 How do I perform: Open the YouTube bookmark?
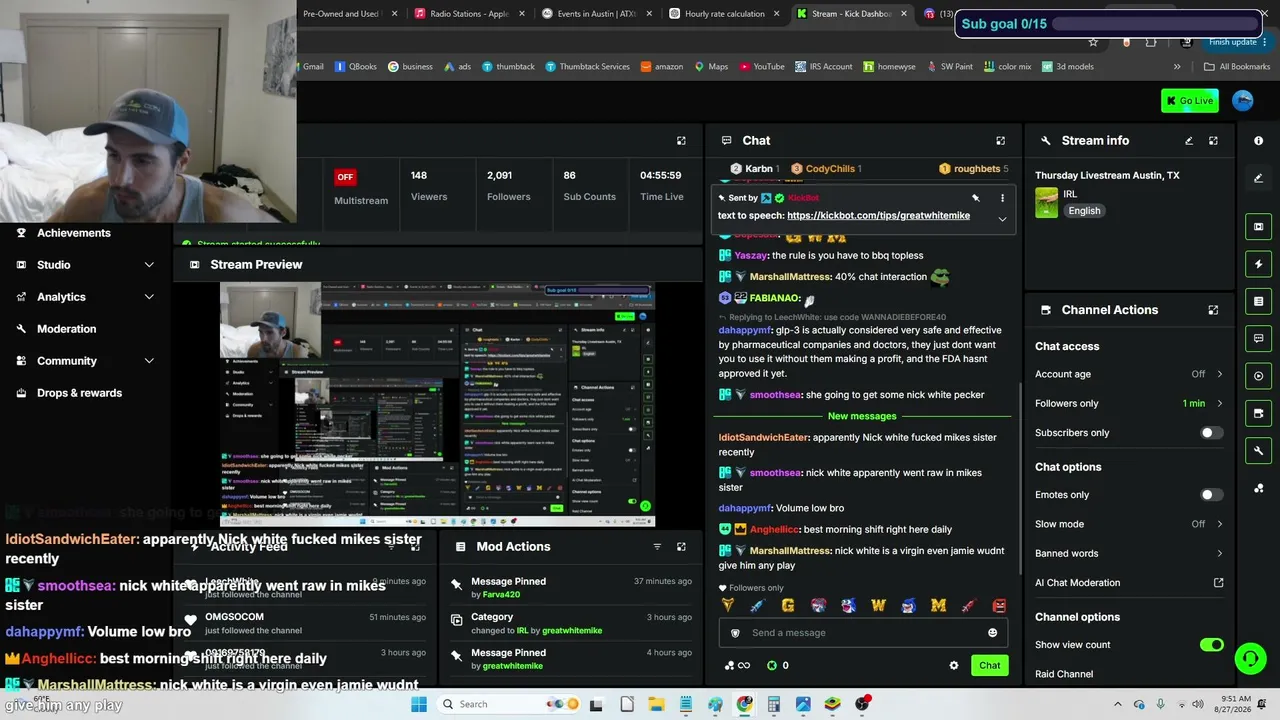[762, 67]
